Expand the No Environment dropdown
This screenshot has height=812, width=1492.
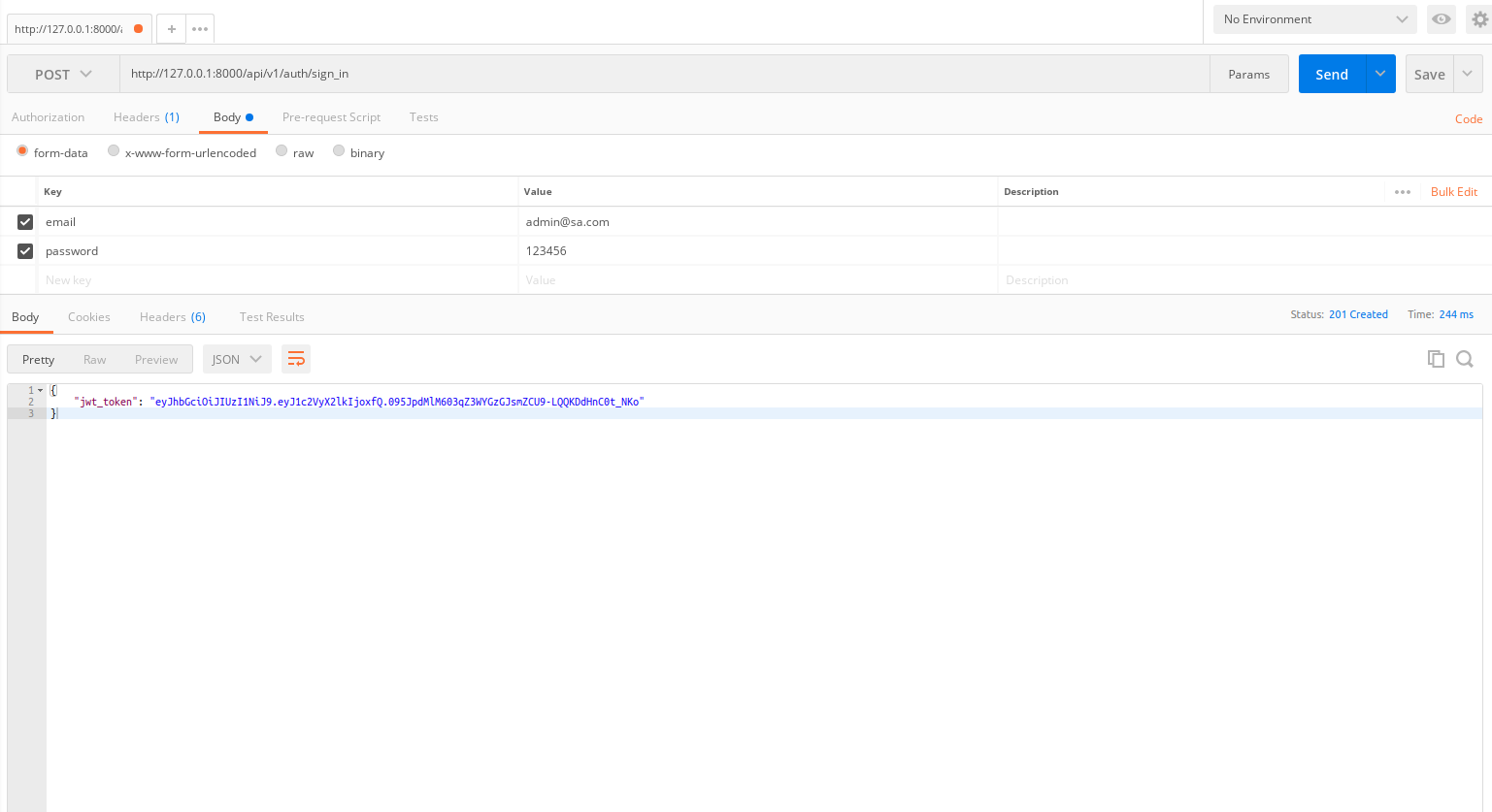click(x=1314, y=19)
